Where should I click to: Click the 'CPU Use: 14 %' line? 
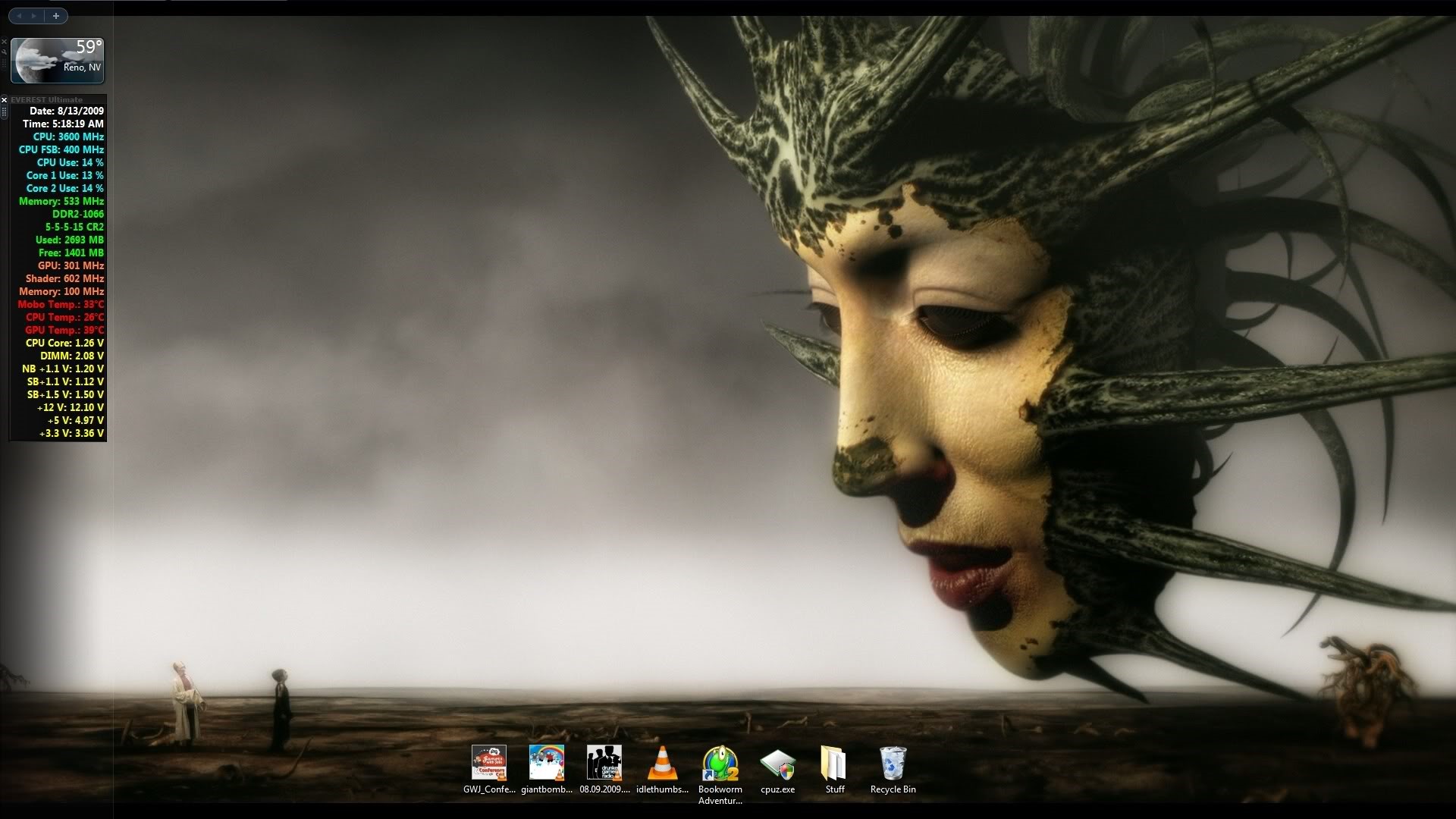[71, 162]
